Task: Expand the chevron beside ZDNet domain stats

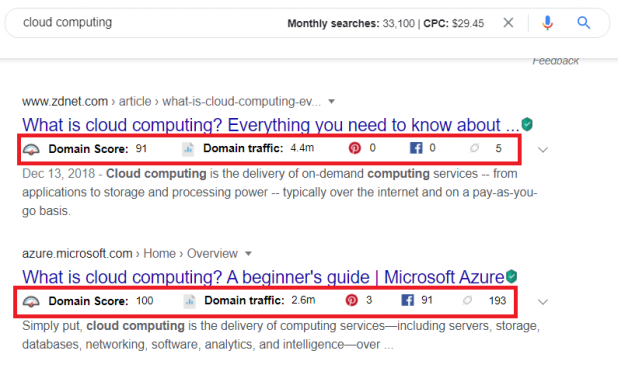Action: [543, 150]
